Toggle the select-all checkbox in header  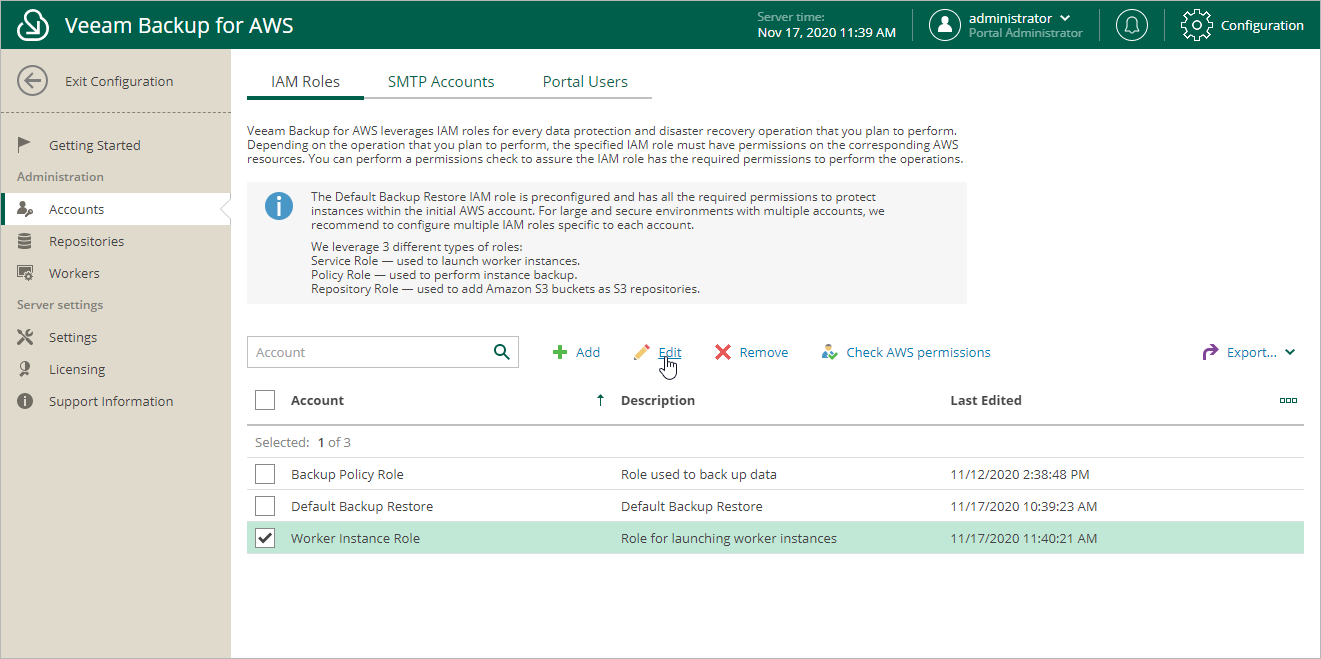tap(265, 400)
